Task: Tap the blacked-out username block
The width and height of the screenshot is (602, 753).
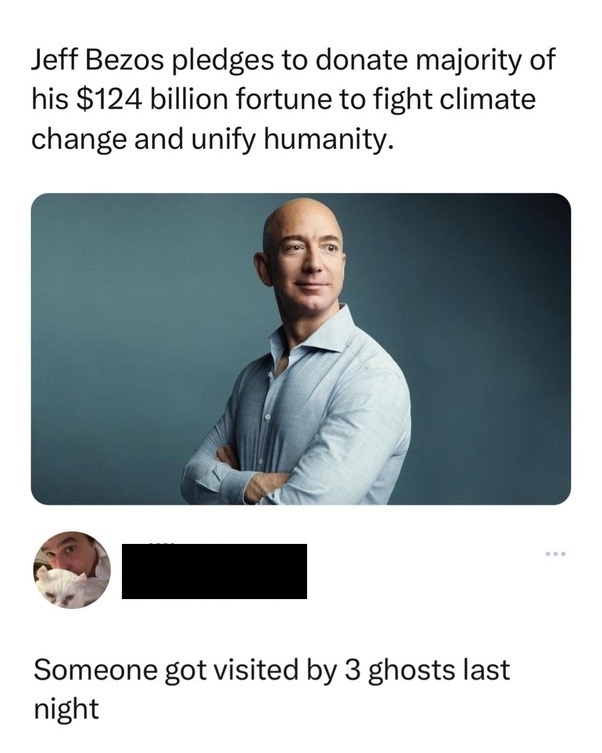Action: point(214,571)
